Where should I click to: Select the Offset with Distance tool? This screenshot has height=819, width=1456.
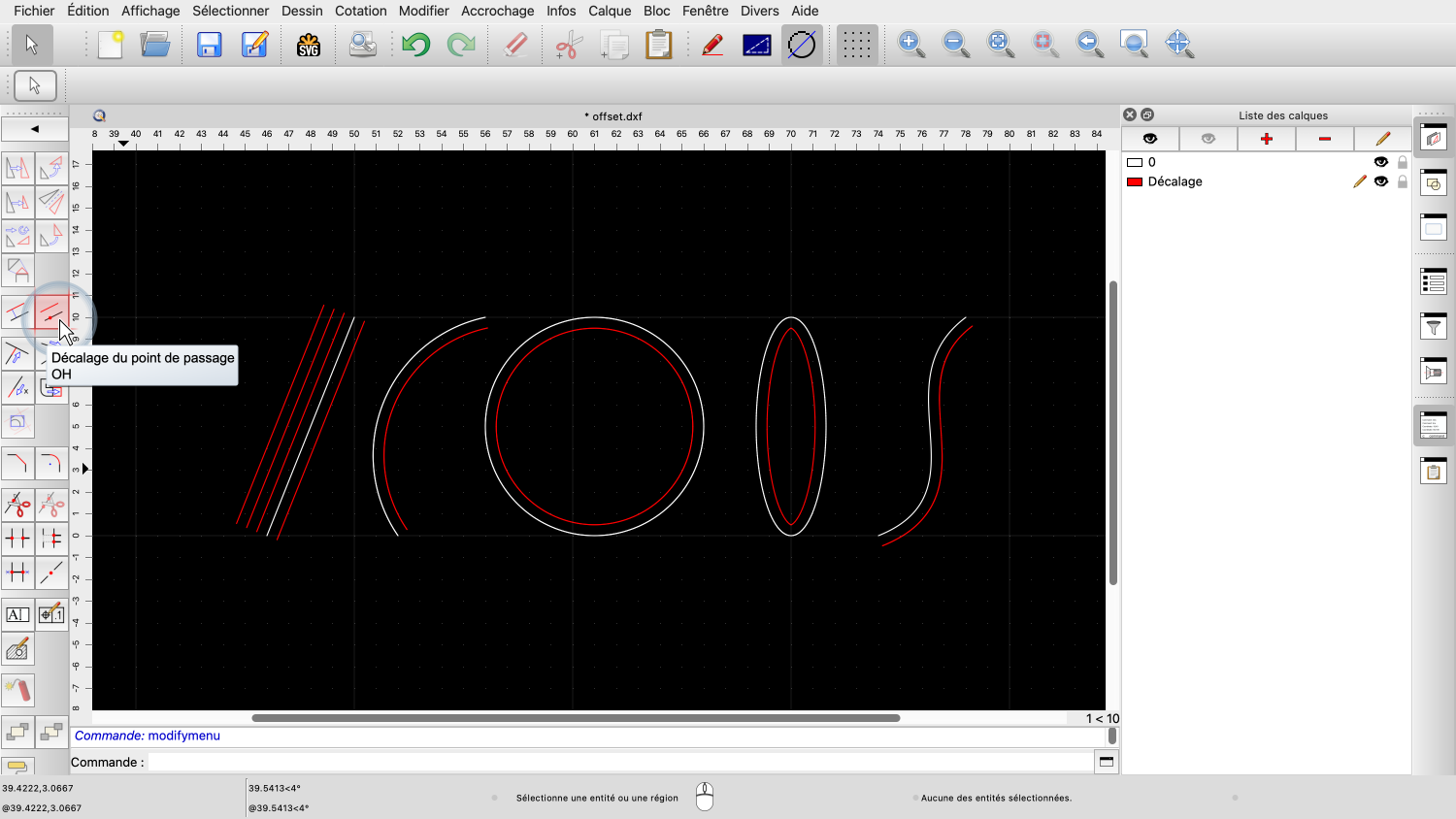pos(17,312)
